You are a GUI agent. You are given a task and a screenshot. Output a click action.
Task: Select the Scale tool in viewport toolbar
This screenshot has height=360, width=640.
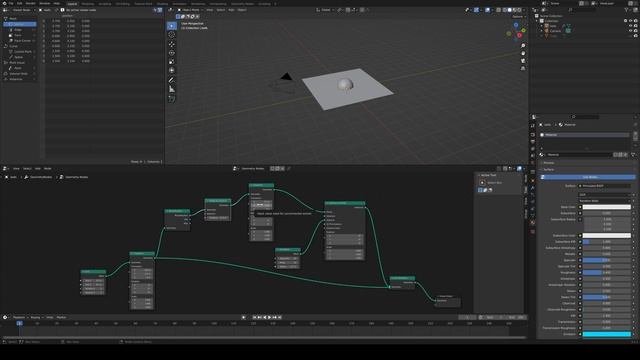[172, 62]
